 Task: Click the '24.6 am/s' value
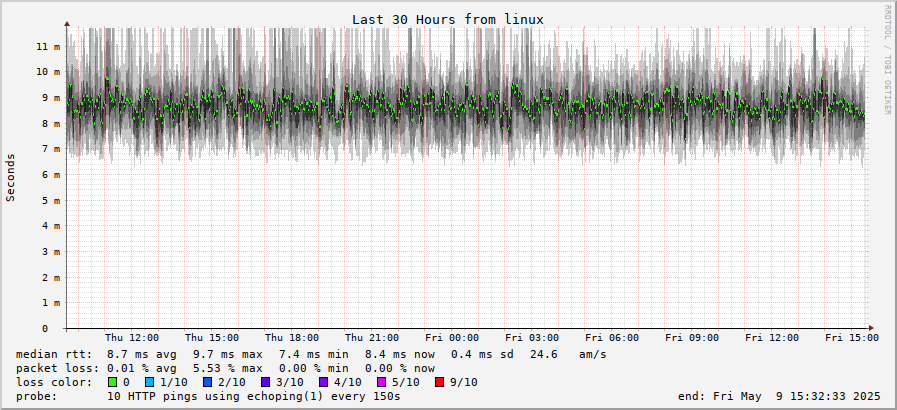point(568,355)
